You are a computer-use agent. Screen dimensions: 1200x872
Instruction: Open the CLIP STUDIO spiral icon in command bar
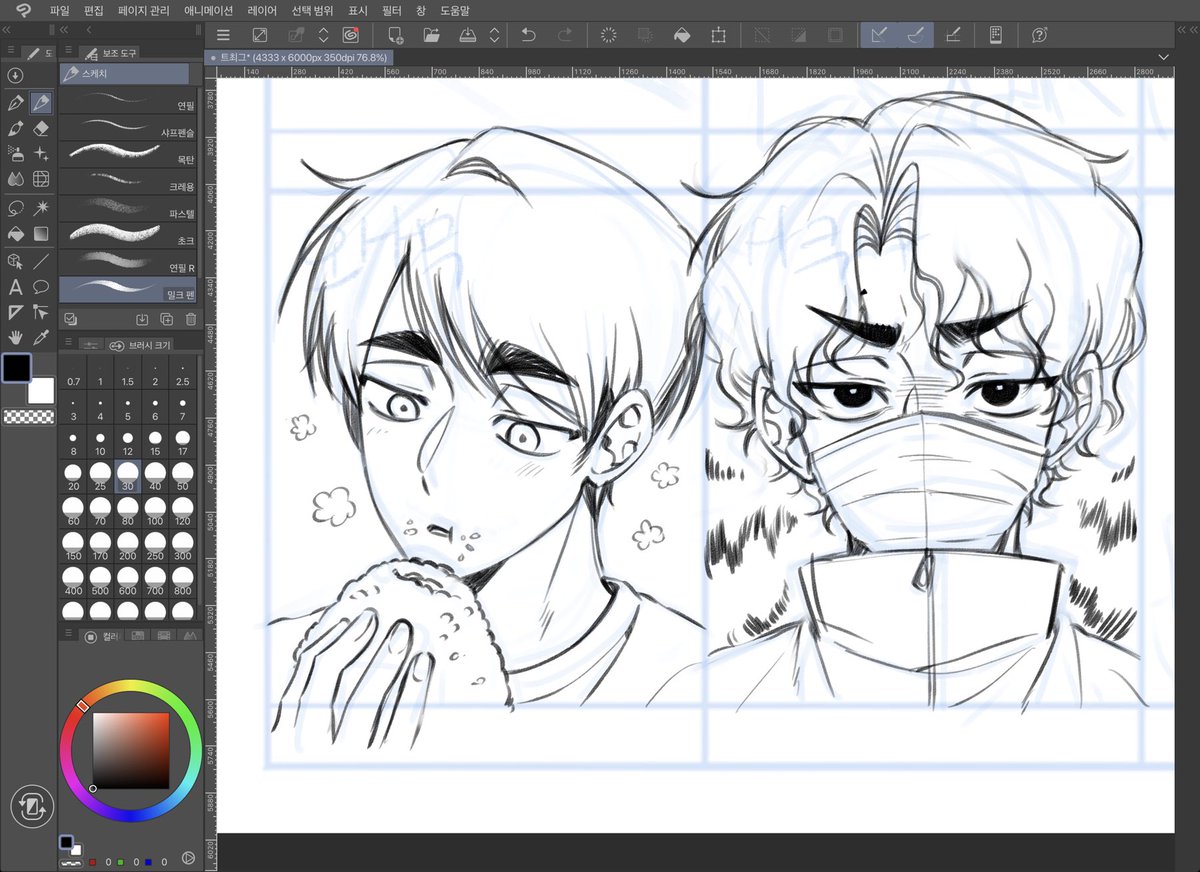coord(350,35)
